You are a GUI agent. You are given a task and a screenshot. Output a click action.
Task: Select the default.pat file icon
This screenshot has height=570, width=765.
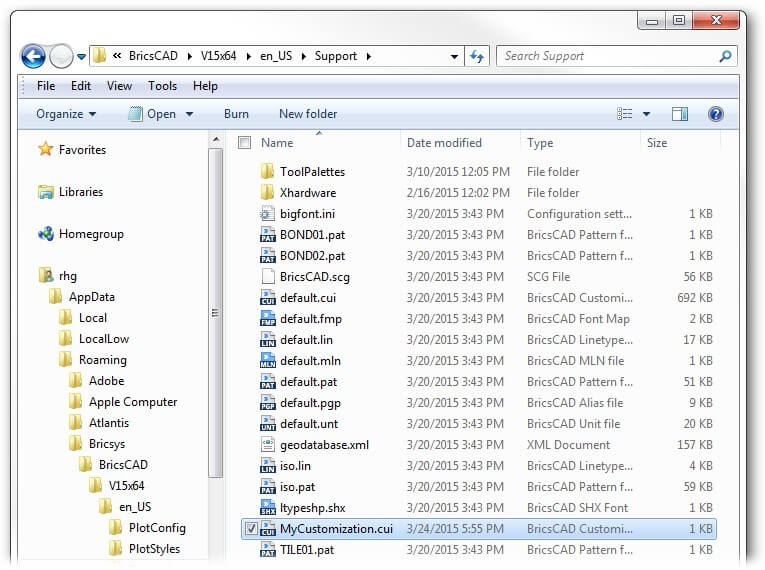tap(267, 381)
